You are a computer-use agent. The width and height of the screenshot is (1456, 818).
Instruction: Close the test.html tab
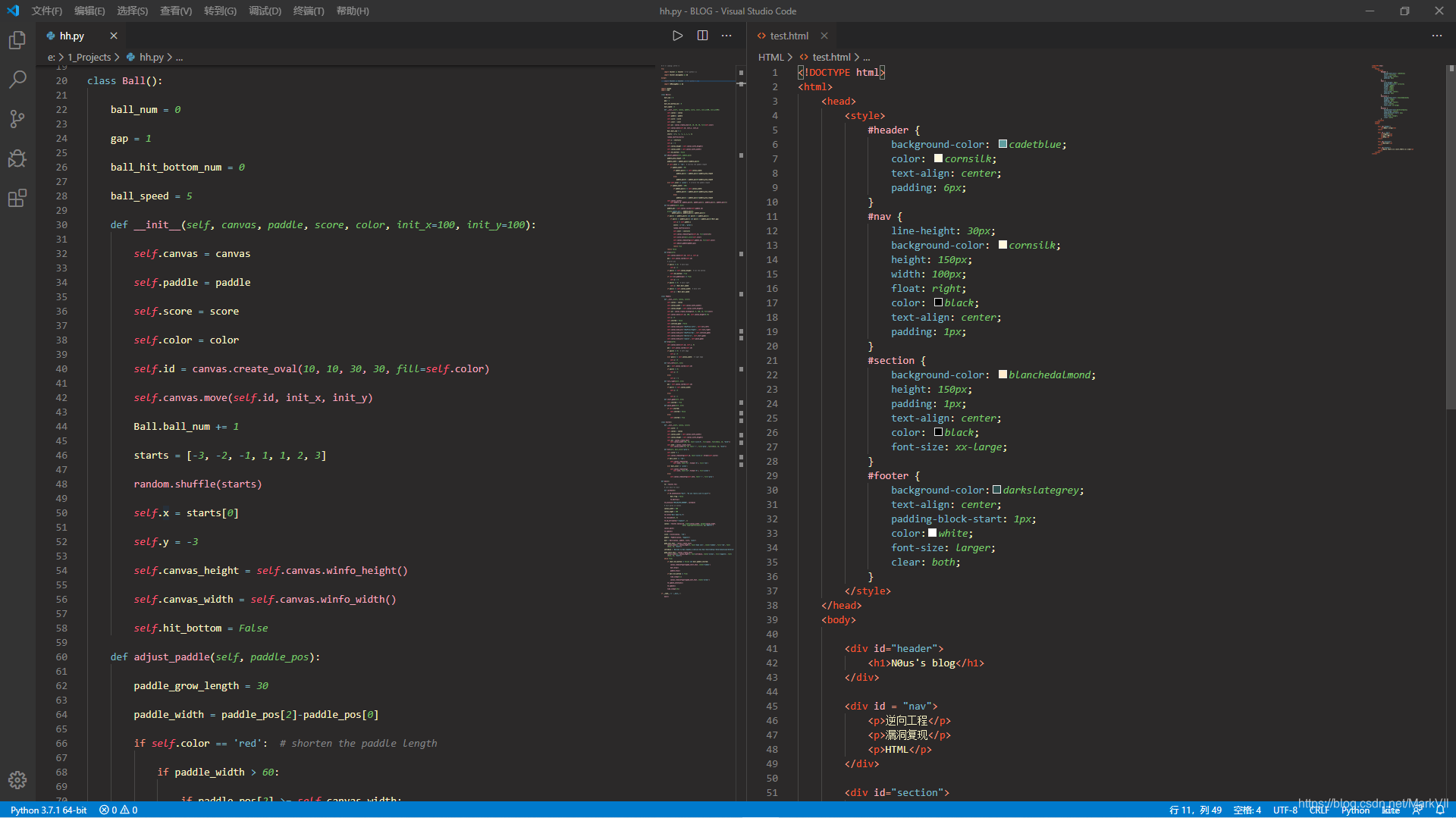click(824, 36)
